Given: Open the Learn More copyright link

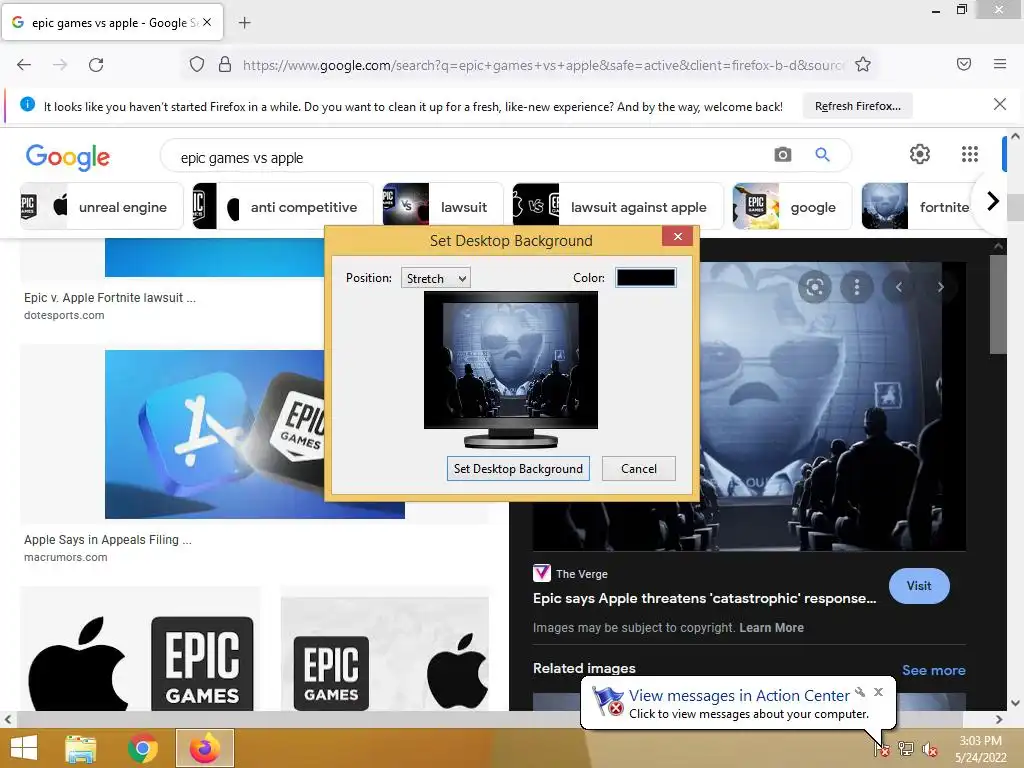Looking at the screenshot, I should [x=771, y=628].
